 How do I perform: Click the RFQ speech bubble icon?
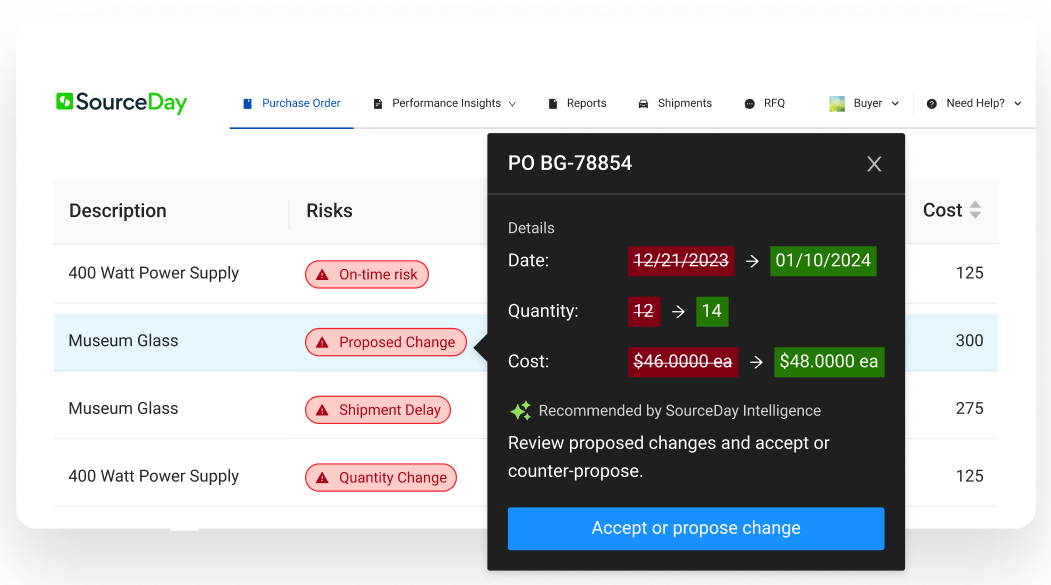coord(748,103)
